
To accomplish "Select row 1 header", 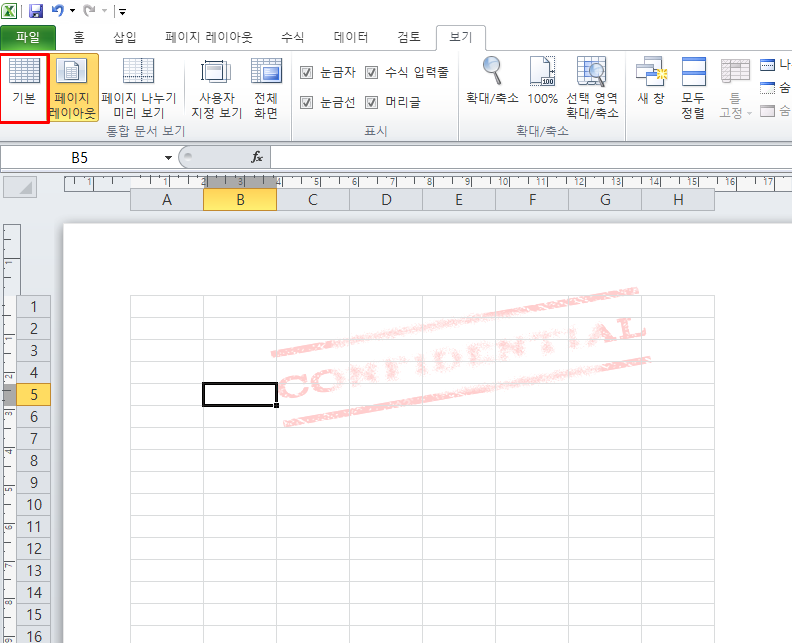I will pos(33,307).
